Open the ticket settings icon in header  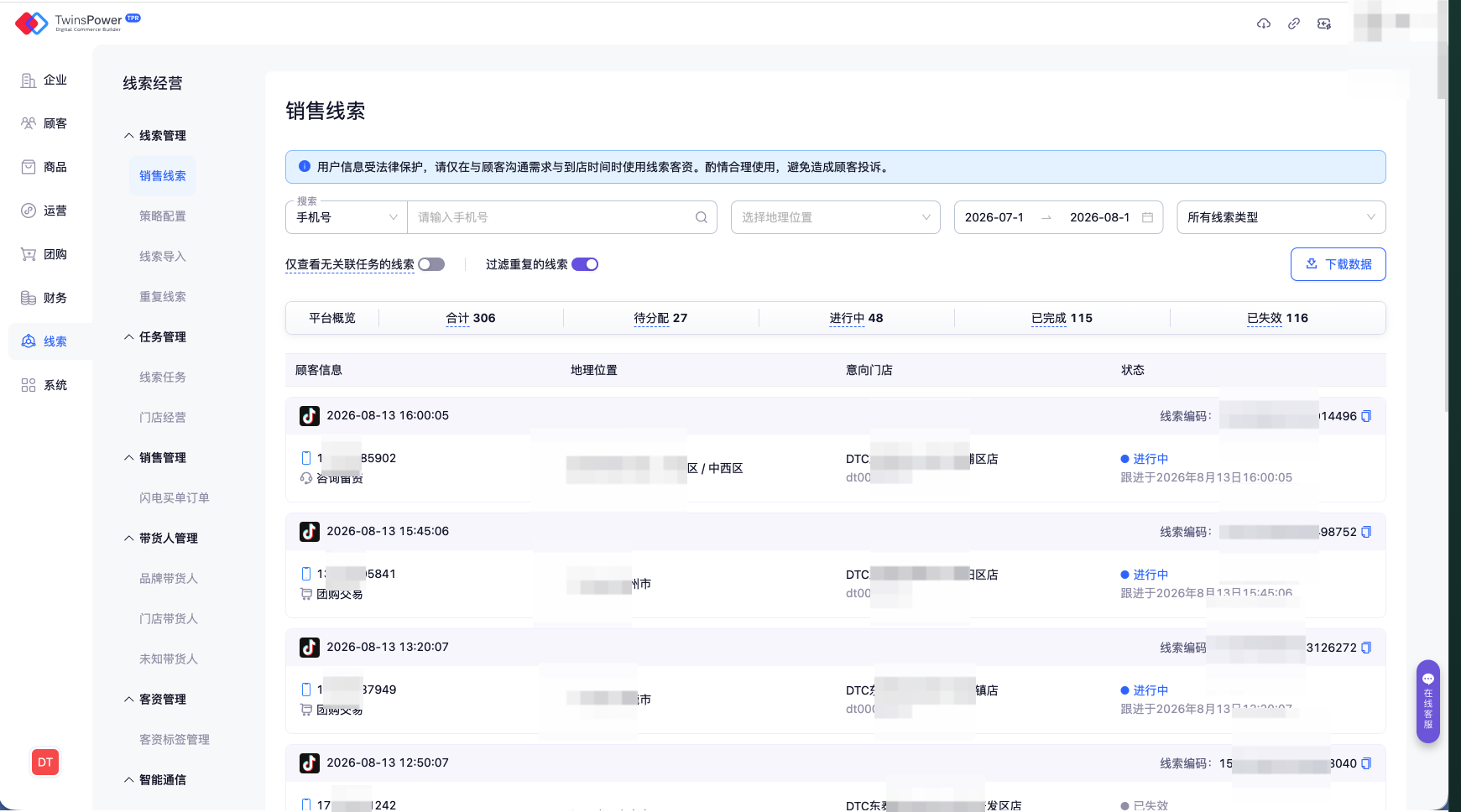[x=1324, y=23]
